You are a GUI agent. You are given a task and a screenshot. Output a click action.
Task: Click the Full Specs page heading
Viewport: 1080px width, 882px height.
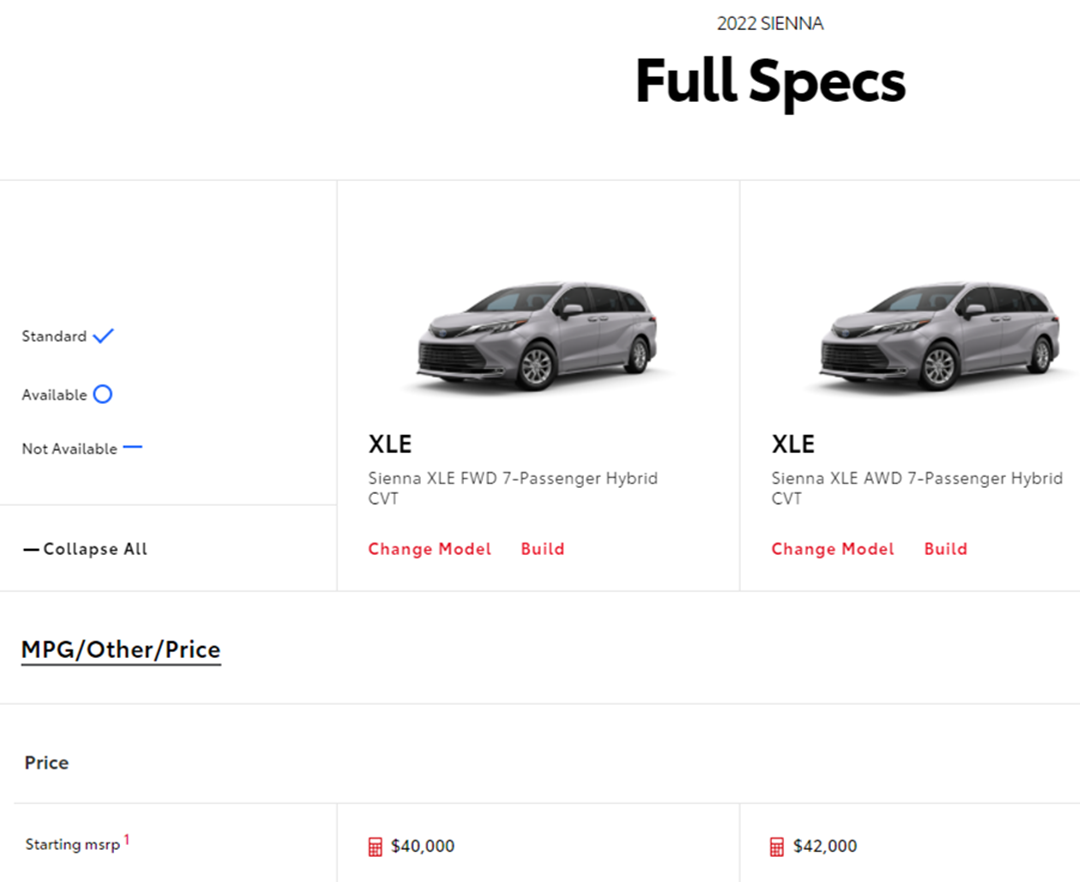pos(770,81)
